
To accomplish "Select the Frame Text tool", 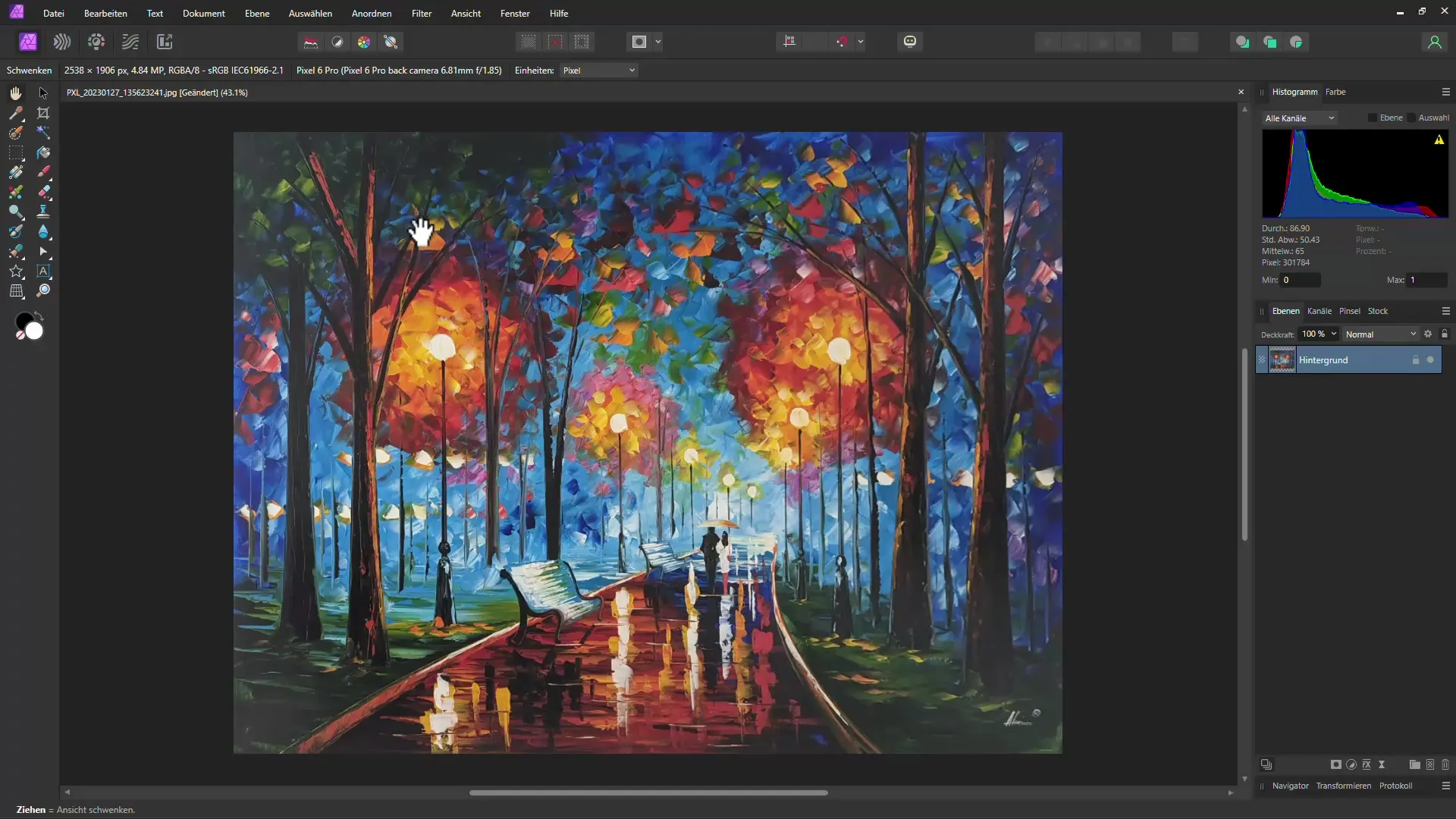I will (43, 271).
